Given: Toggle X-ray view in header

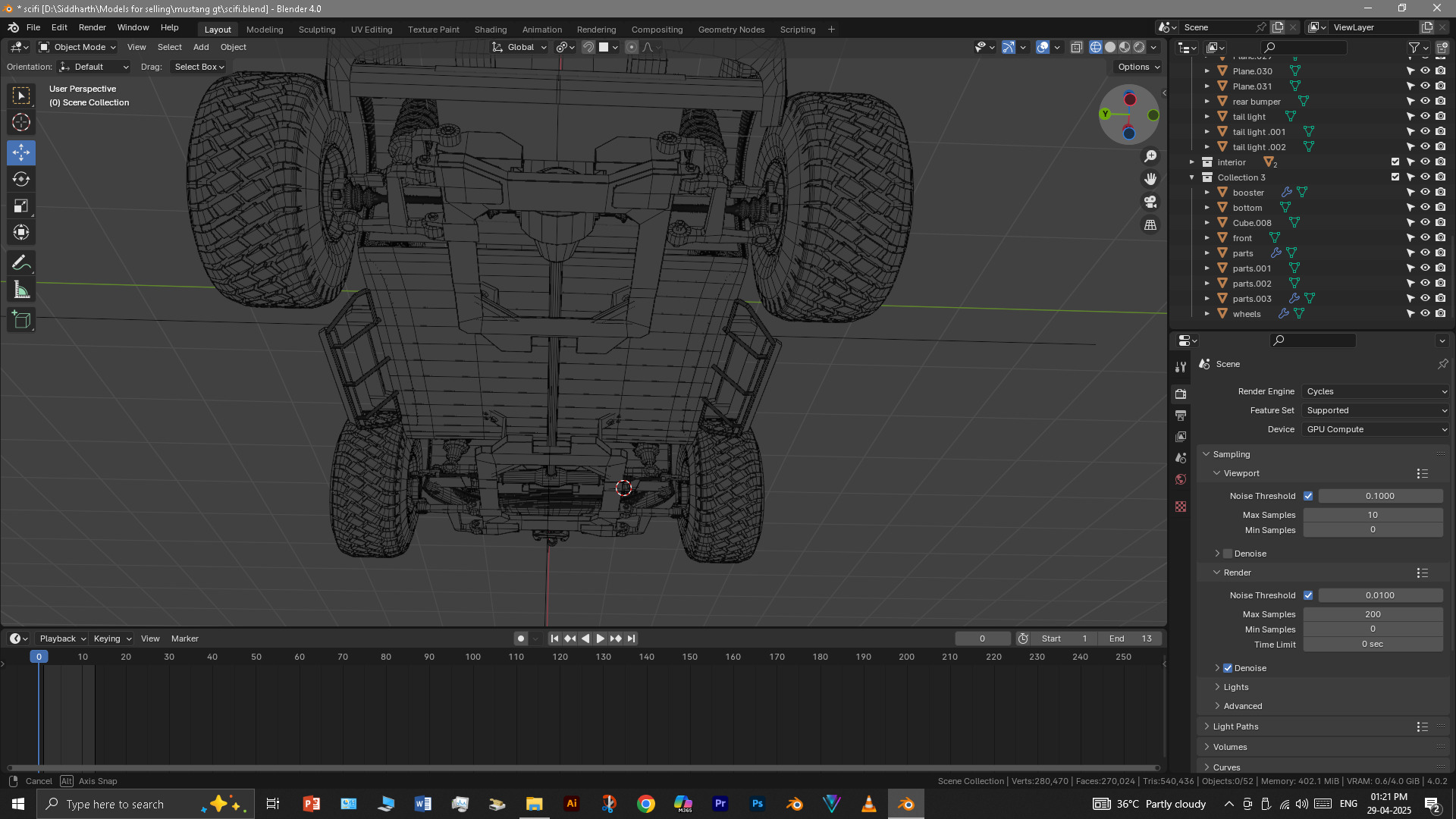Looking at the screenshot, I should 1076,47.
